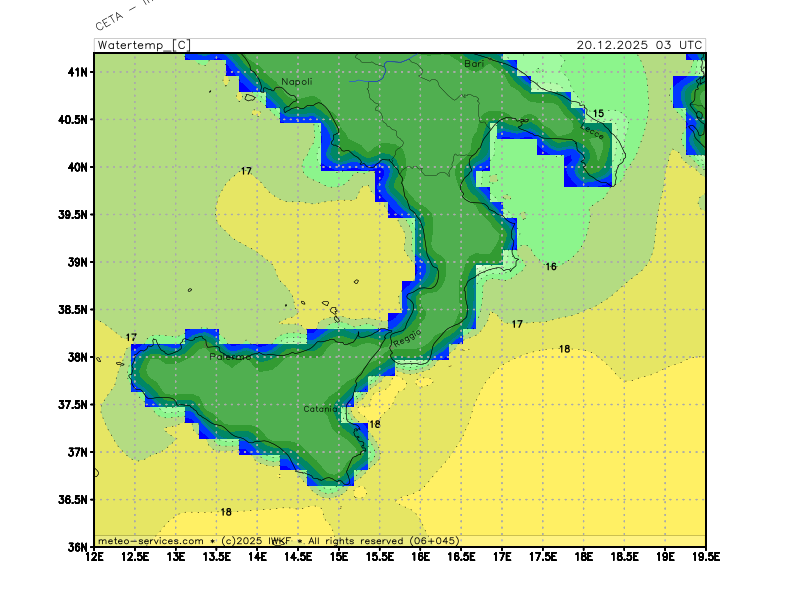The width and height of the screenshot is (800, 600).
Task: Select the 17 contour label southwest of Napoli
Action: [246, 171]
